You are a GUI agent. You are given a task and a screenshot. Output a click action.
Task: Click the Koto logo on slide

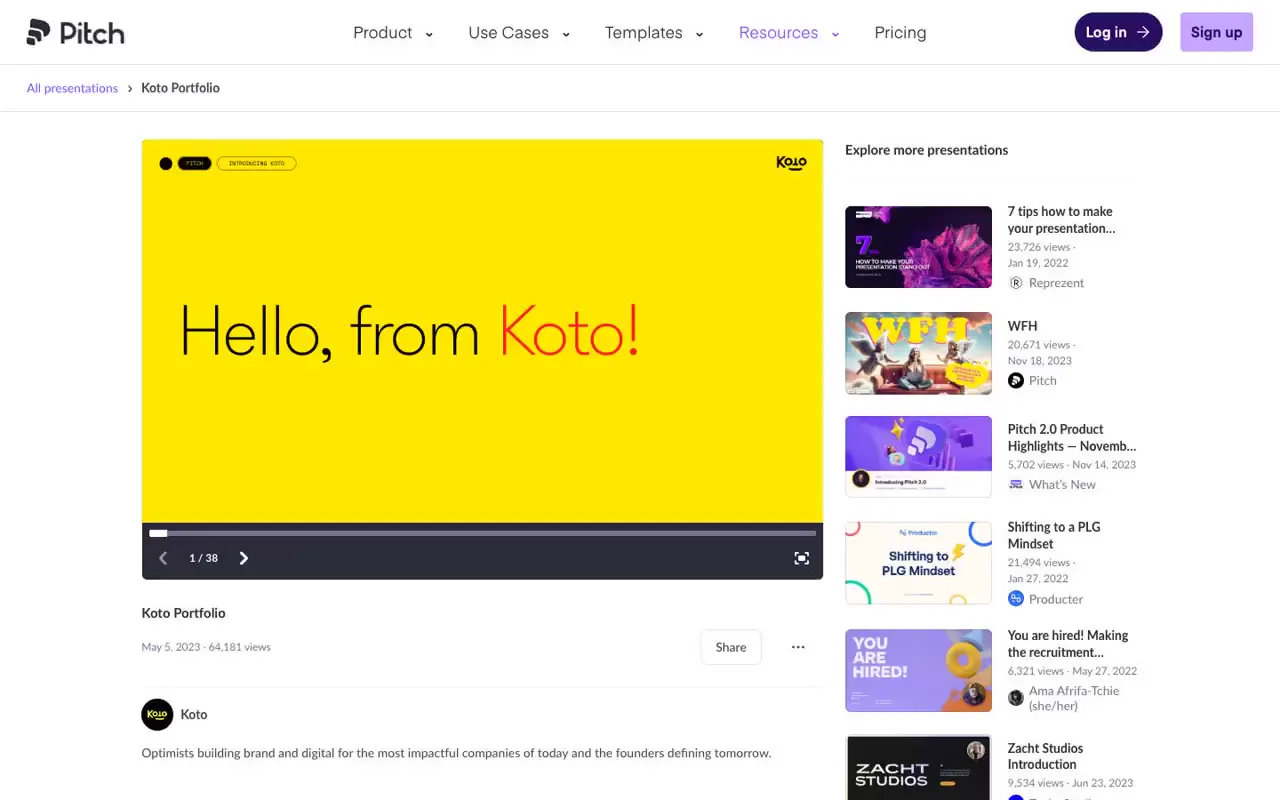point(791,163)
